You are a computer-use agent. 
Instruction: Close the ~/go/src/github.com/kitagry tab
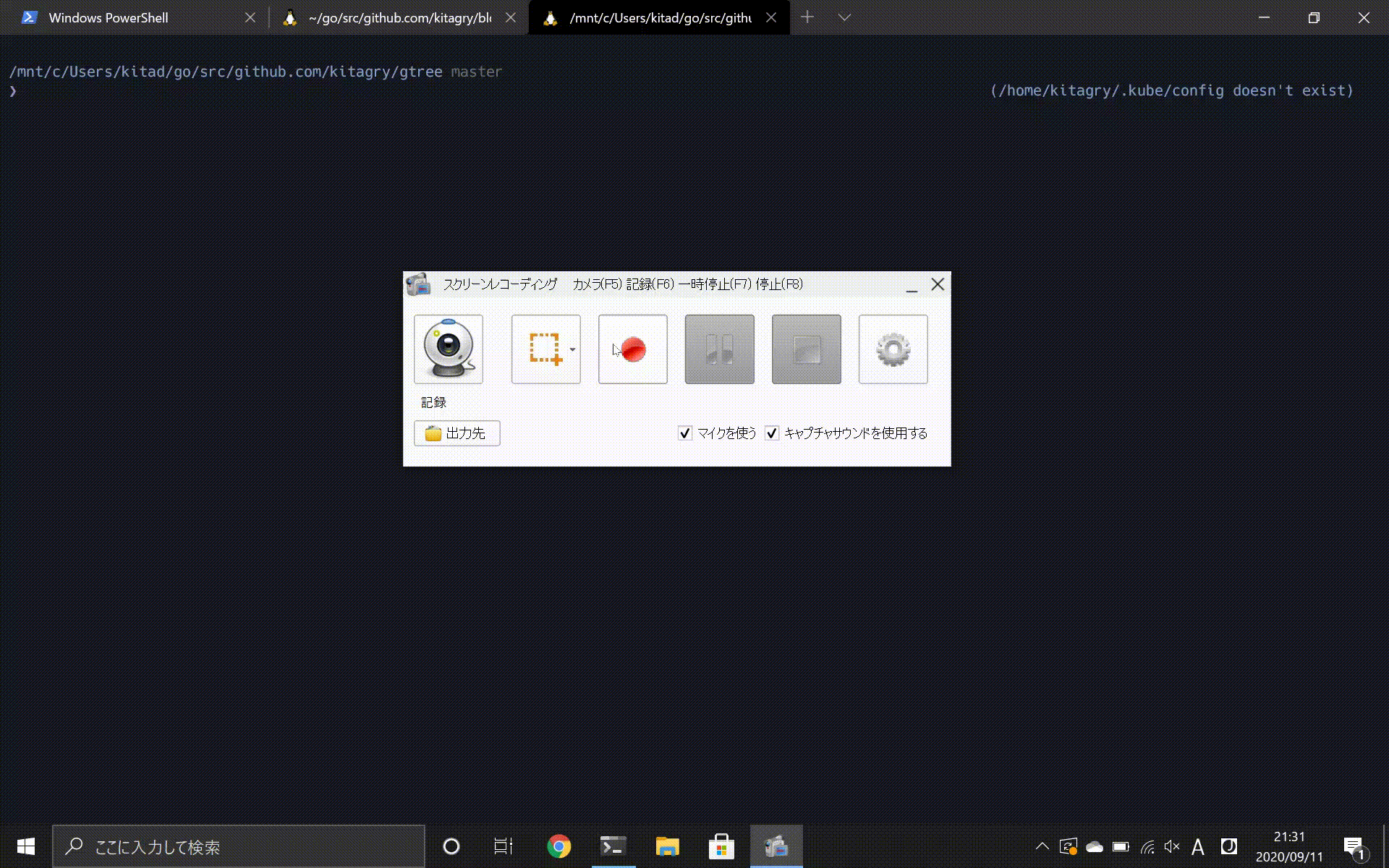[510, 18]
